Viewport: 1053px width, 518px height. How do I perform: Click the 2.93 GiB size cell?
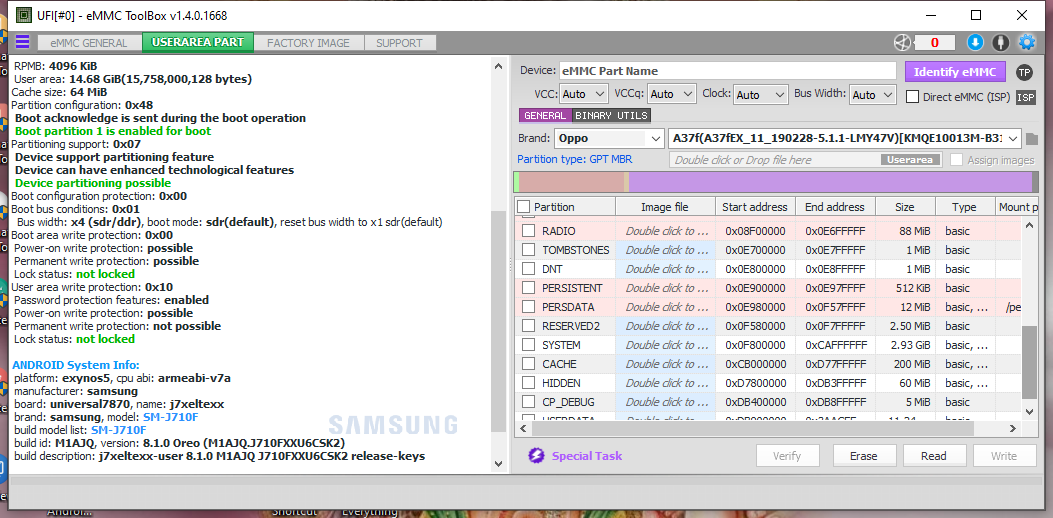[905, 345]
